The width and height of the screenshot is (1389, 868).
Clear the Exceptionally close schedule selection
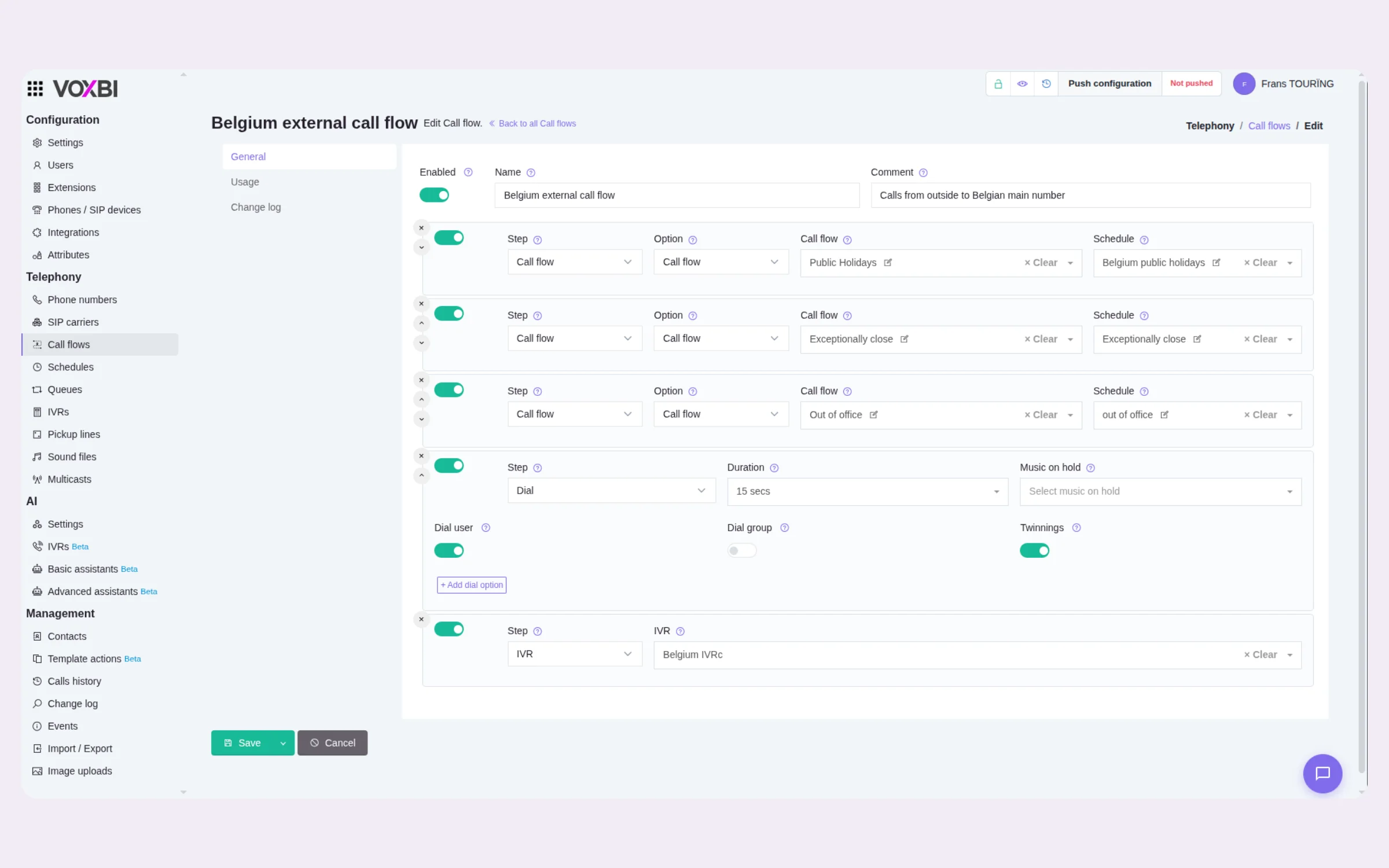(1261, 339)
